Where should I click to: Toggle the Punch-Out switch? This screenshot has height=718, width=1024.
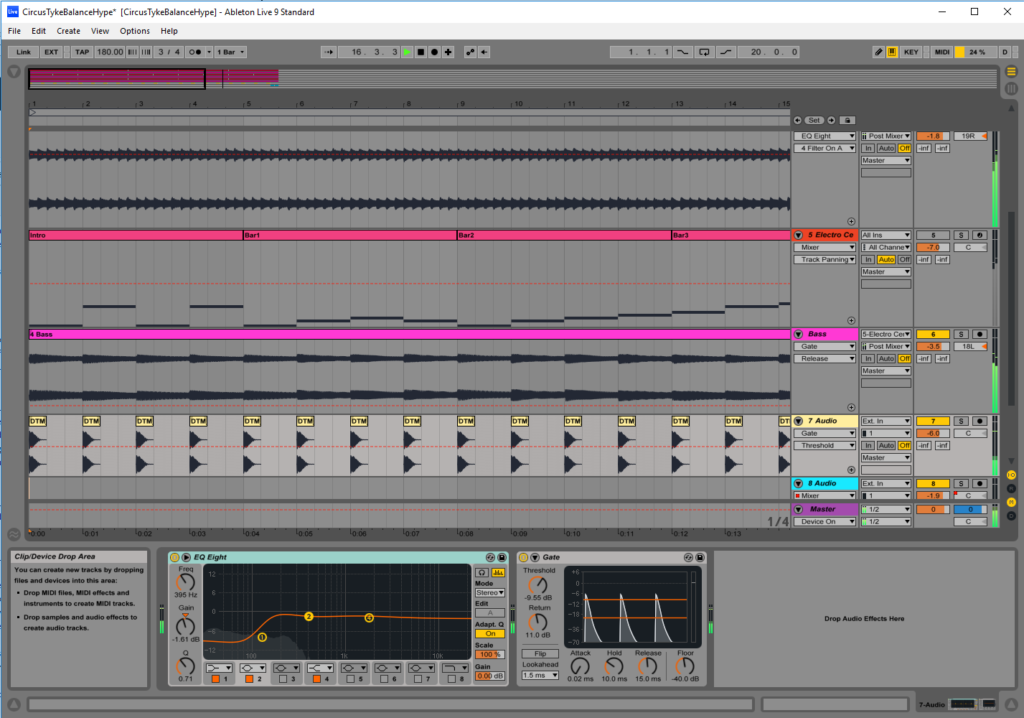pos(726,52)
